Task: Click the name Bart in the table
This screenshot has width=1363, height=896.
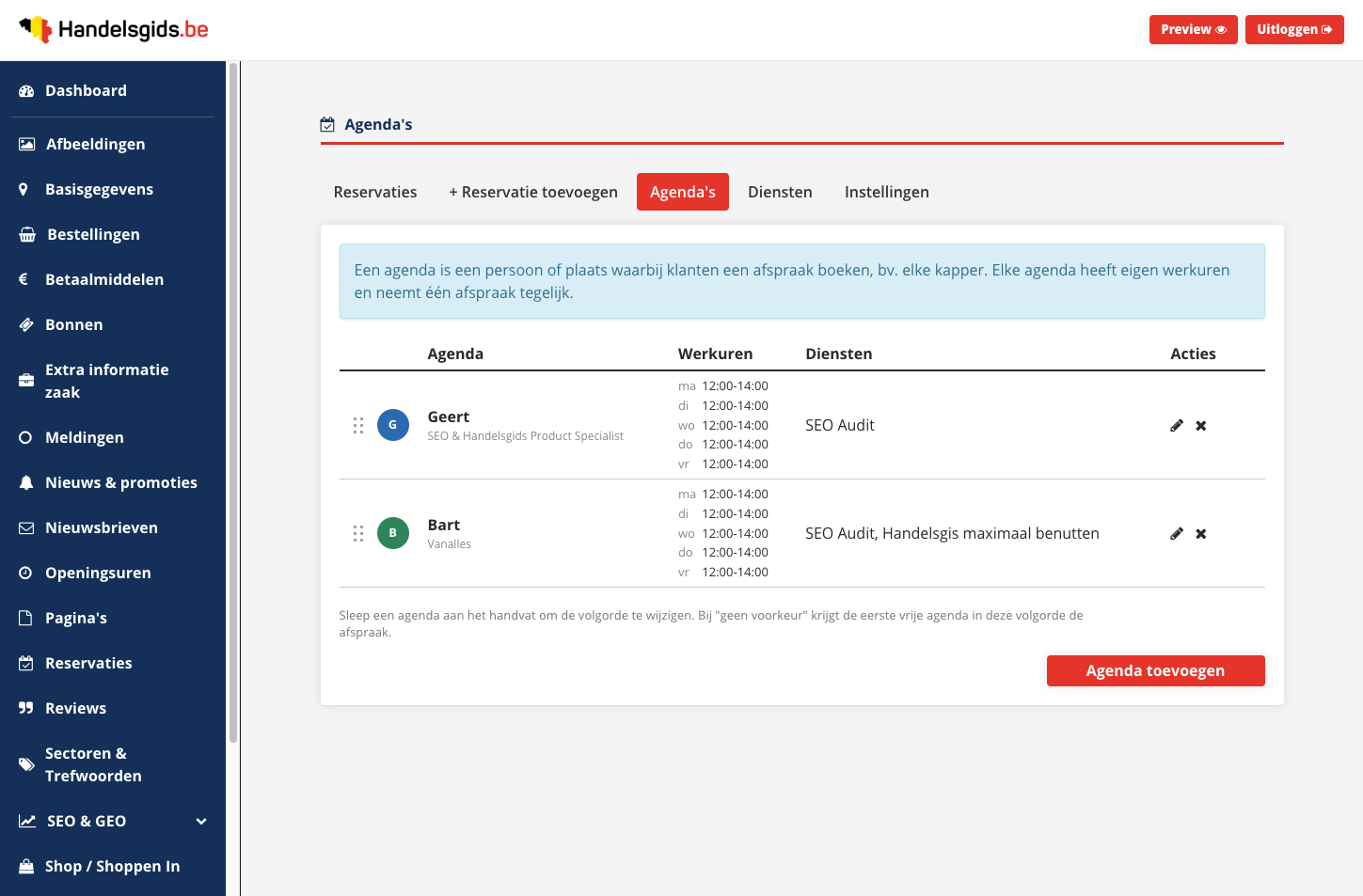Action: (444, 525)
